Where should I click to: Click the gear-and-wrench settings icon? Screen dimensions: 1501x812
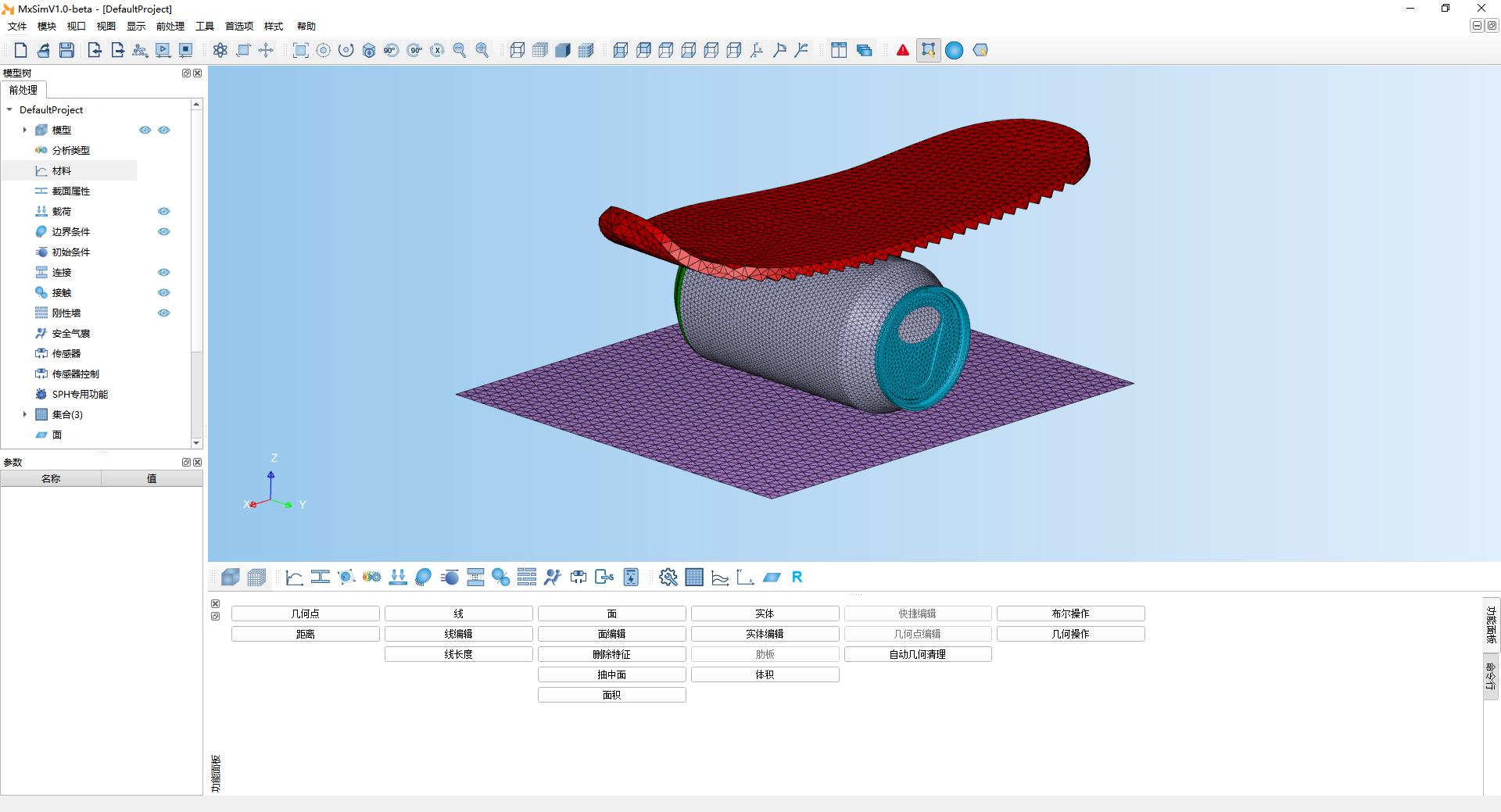[x=668, y=577]
